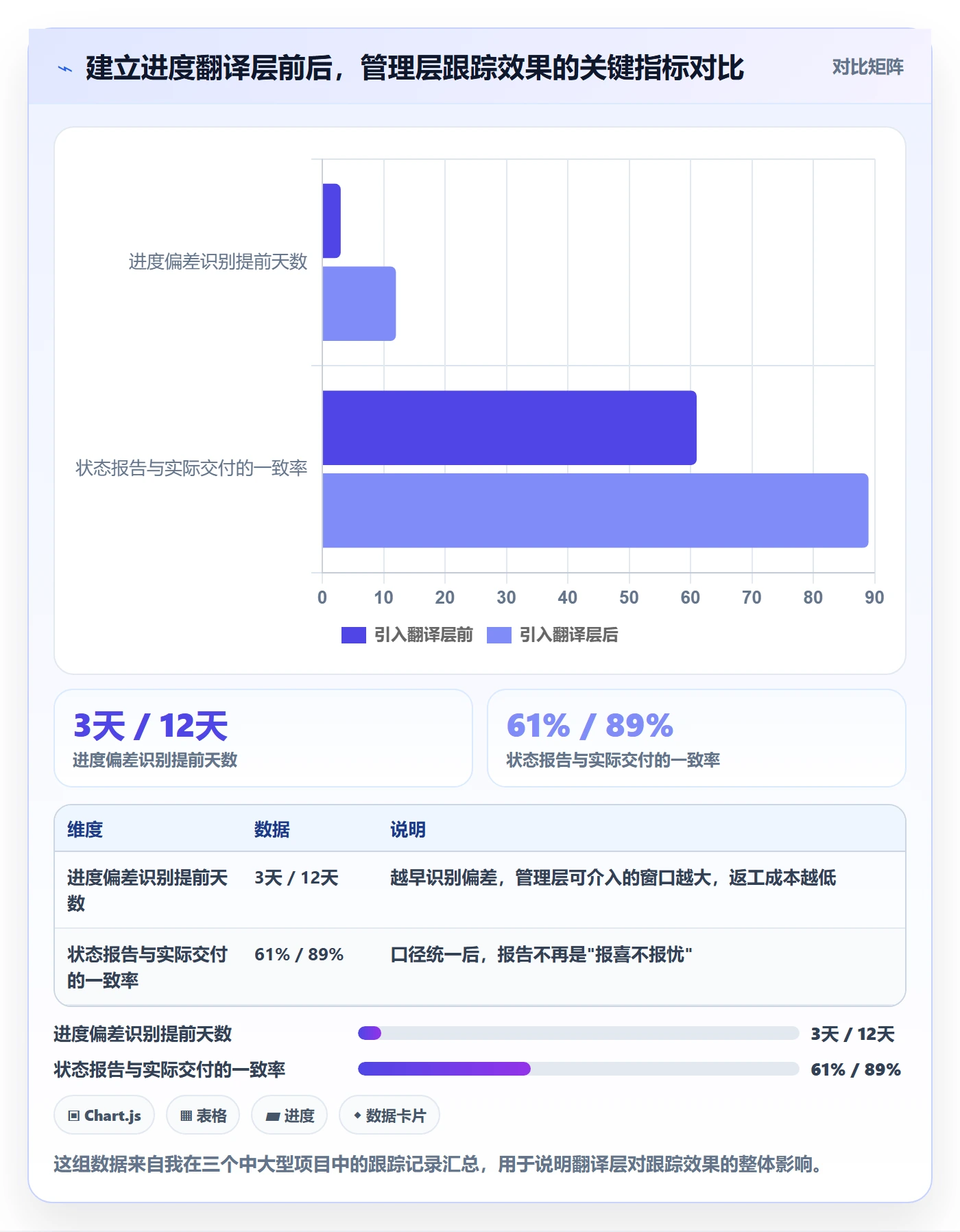This screenshot has height=1232, width=960.
Task: Click table cell 3天 / 12天
Action: pyautogui.click(x=296, y=878)
